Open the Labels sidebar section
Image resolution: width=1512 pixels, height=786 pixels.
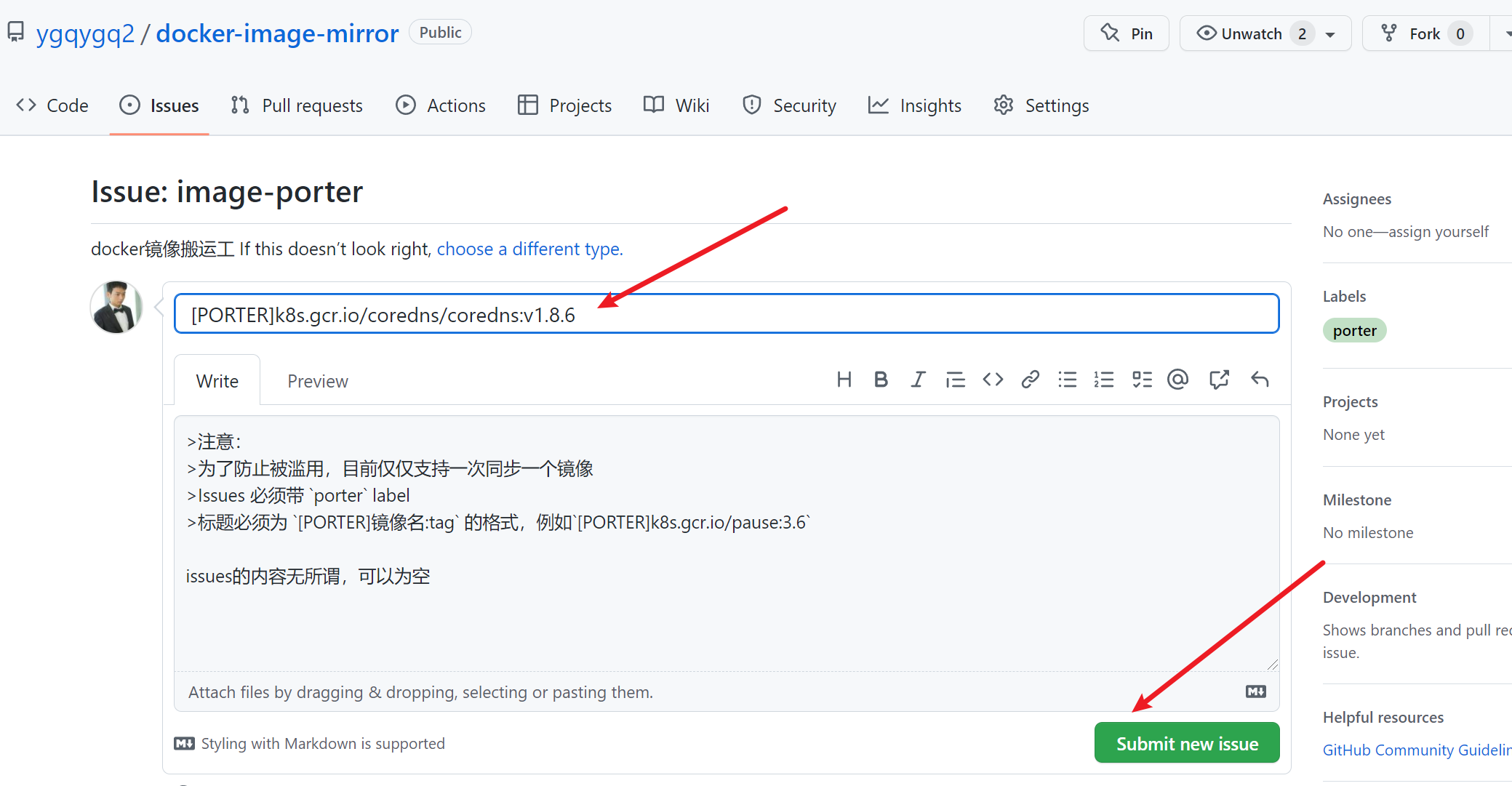pos(1344,297)
